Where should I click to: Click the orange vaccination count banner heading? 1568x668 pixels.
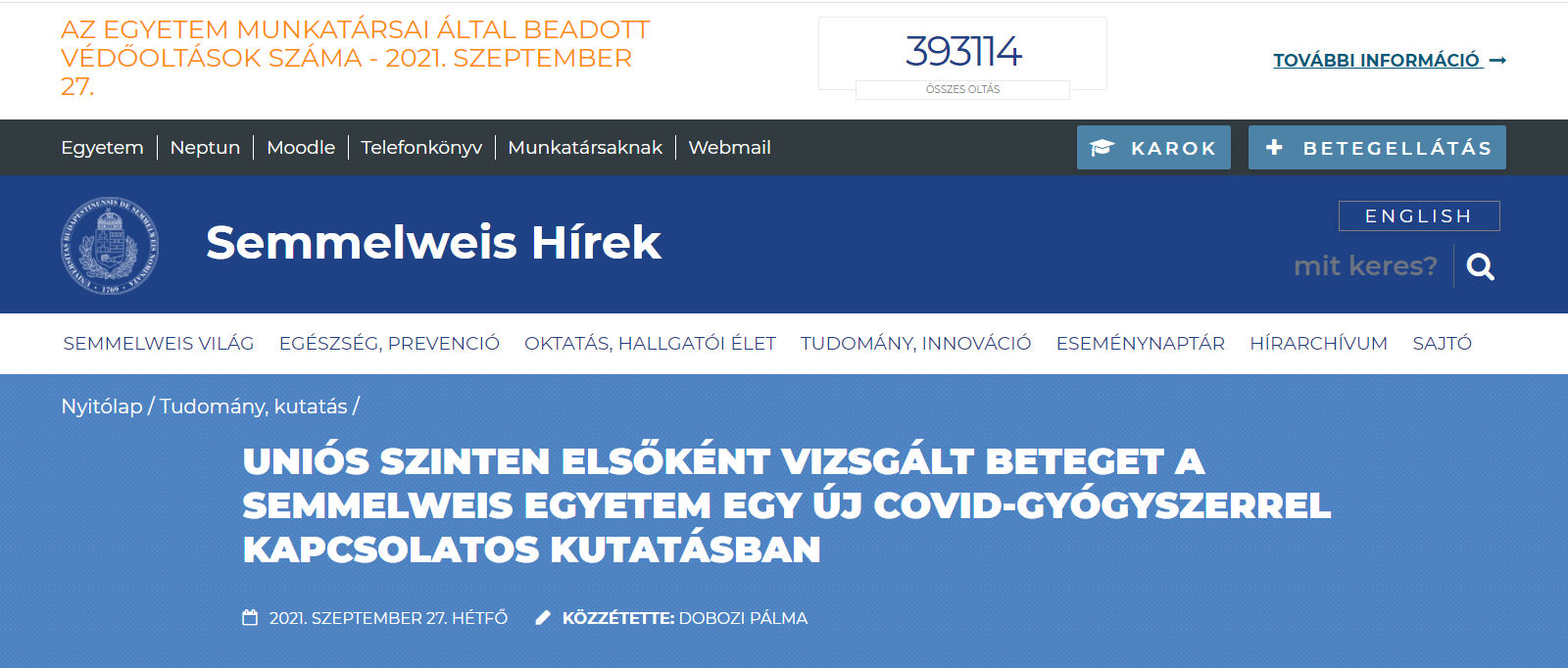pyautogui.click(x=355, y=58)
